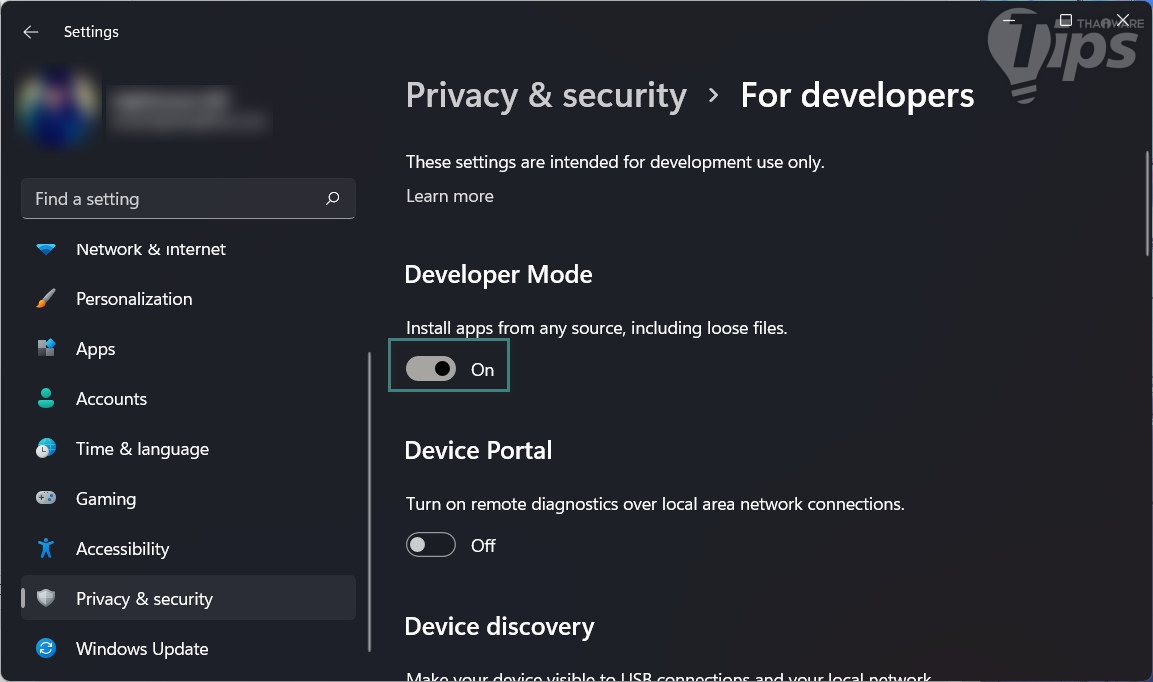
Task: Click the back arrow in Settings
Action: coord(31,32)
